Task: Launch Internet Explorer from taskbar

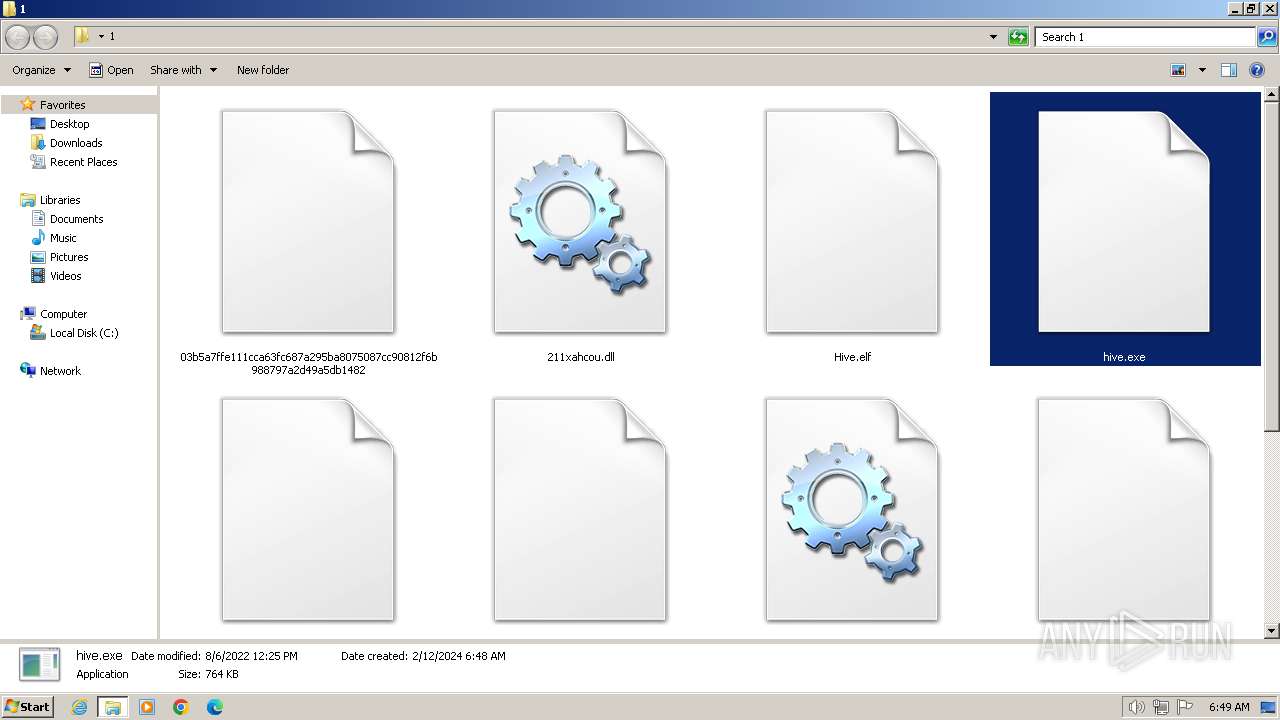Action: [x=79, y=707]
